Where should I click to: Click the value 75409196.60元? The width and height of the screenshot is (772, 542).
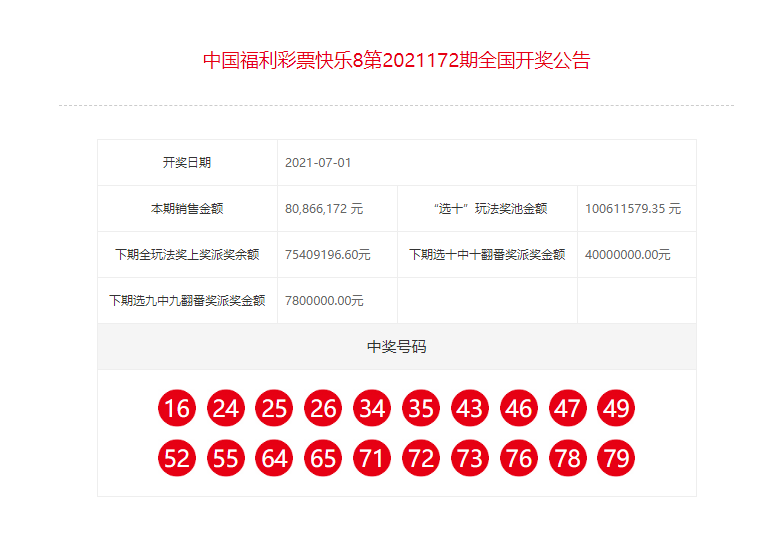327,255
